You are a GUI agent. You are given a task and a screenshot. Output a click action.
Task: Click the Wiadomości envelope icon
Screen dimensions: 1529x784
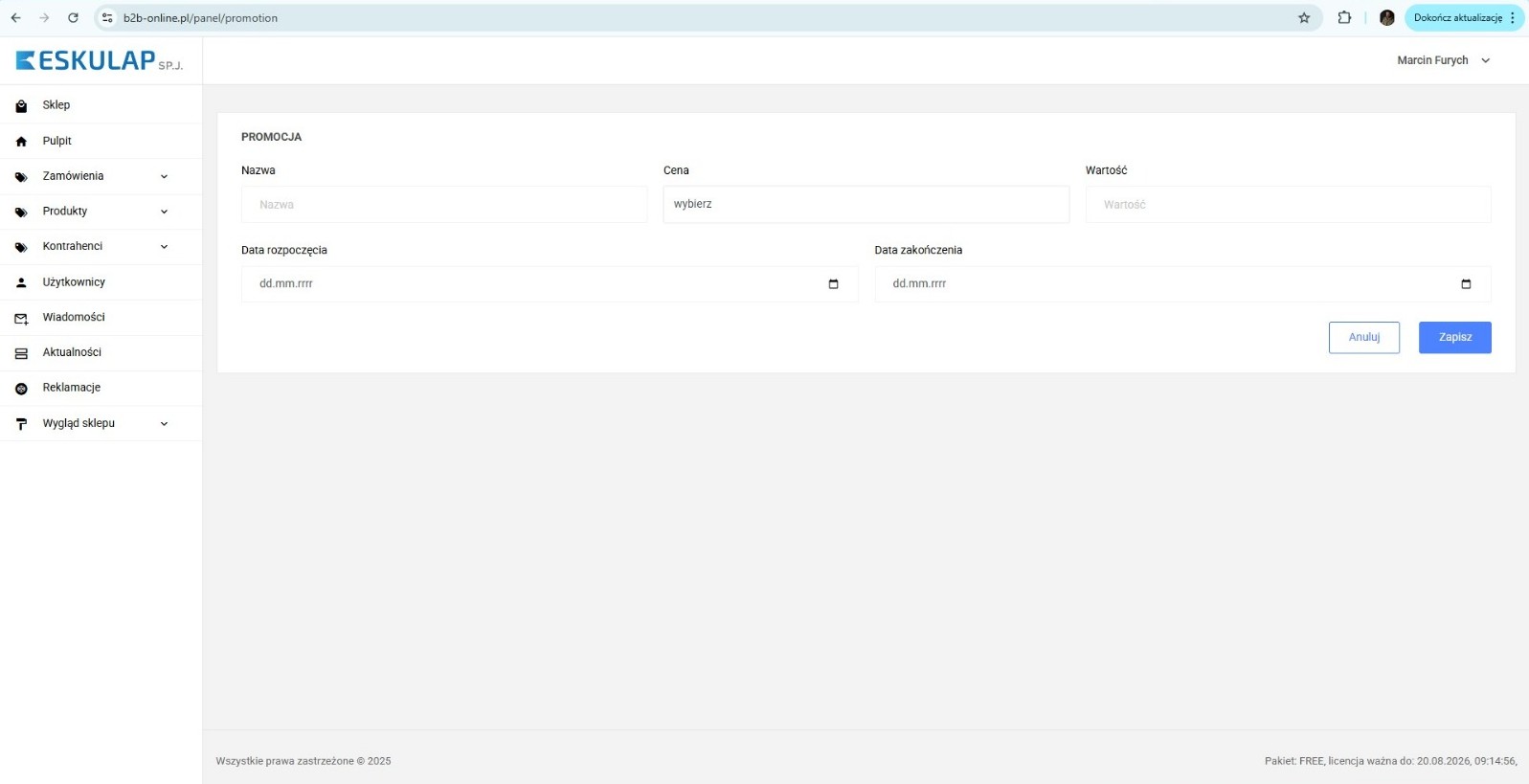[21, 318]
